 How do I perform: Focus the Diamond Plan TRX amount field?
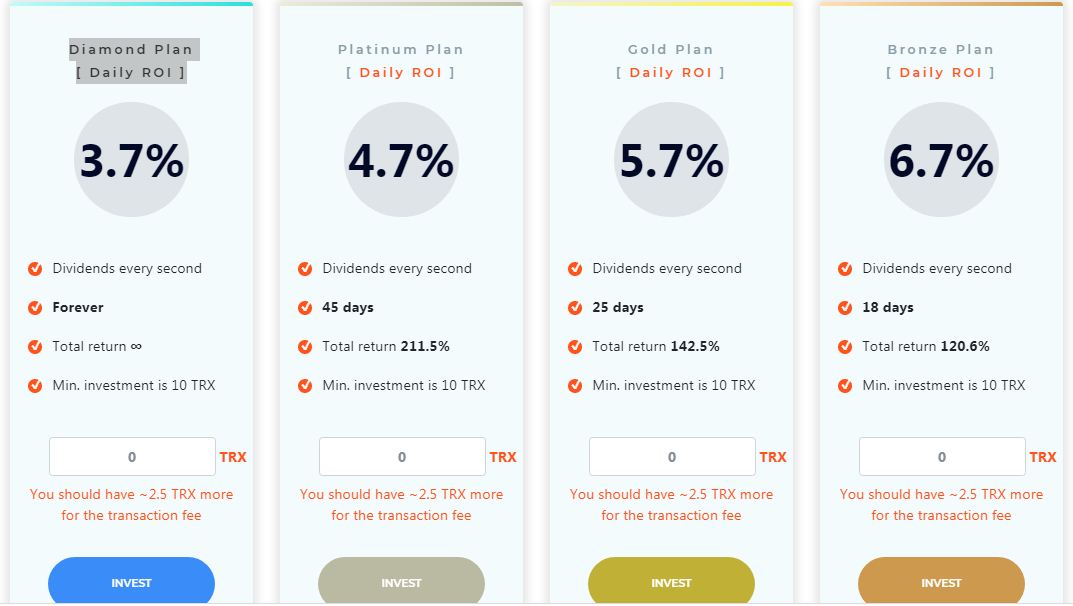tap(132, 456)
